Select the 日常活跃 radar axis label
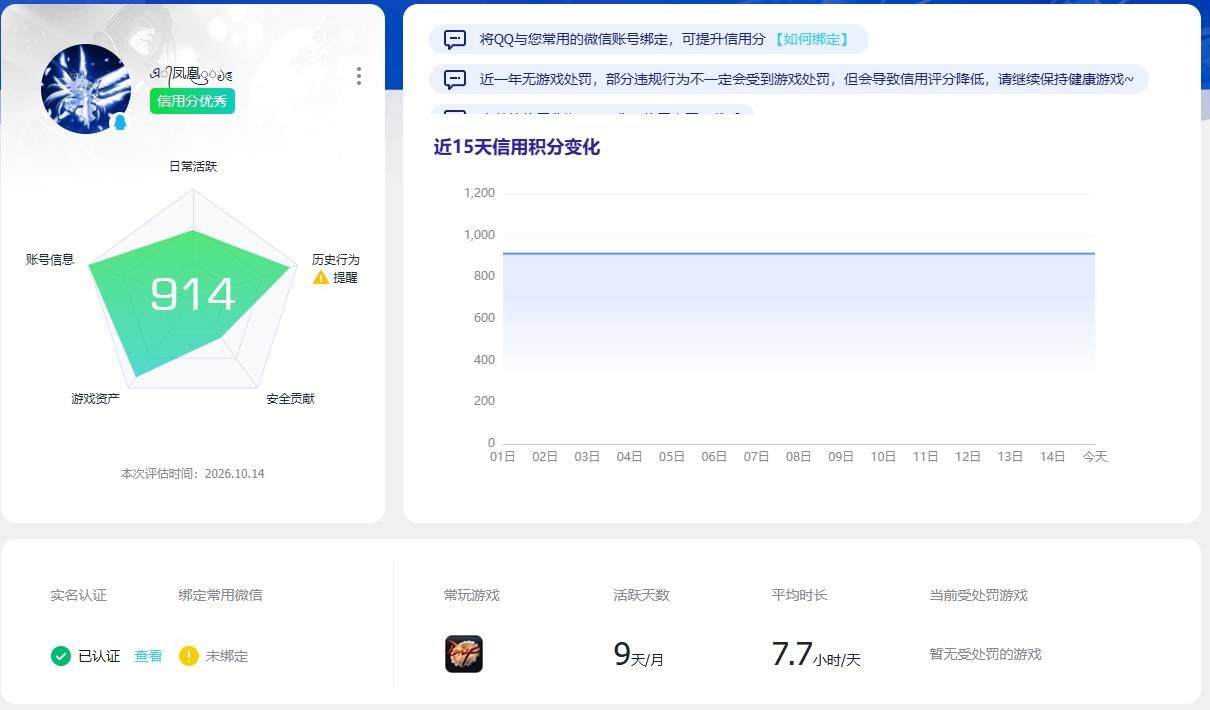Image resolution: width=1210 pixels, height=710 pixels. pyautogui.click(x=193, y=166)
